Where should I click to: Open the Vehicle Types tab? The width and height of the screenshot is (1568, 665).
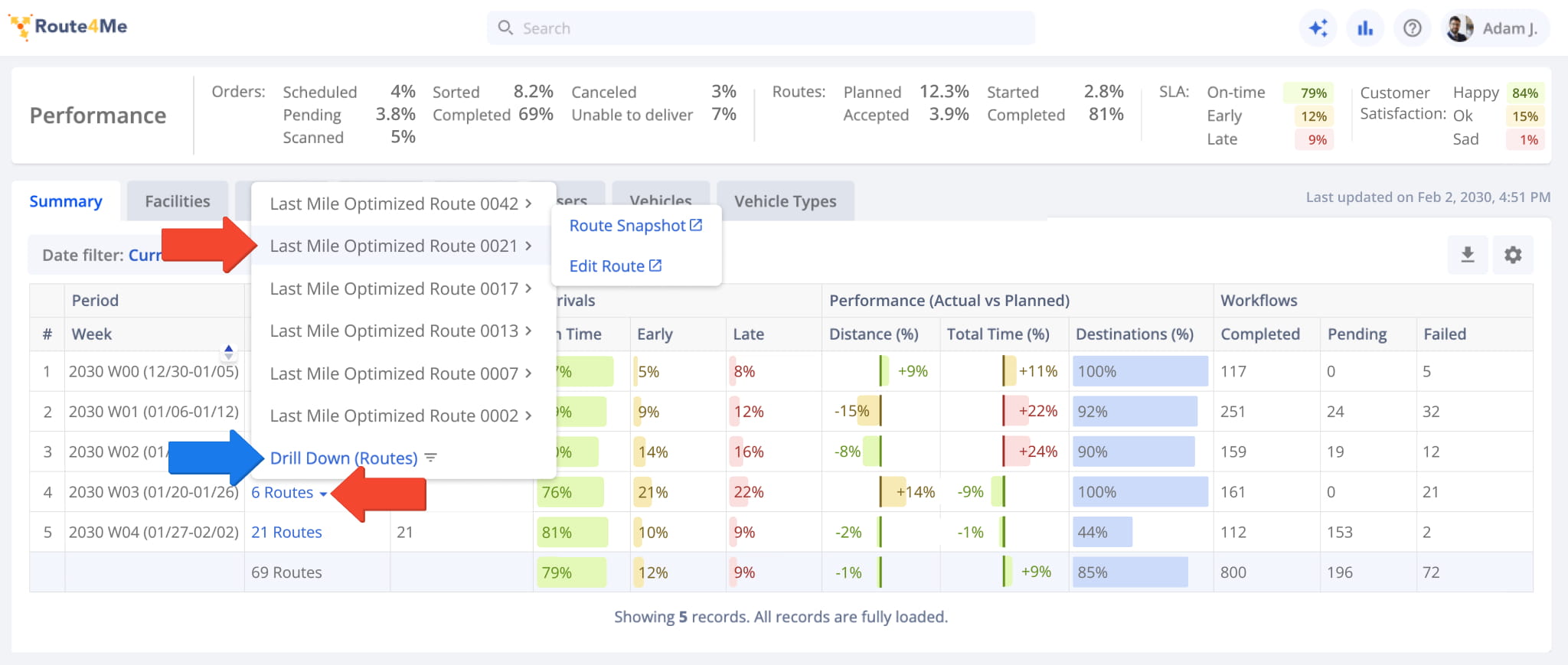coord(786,201)
